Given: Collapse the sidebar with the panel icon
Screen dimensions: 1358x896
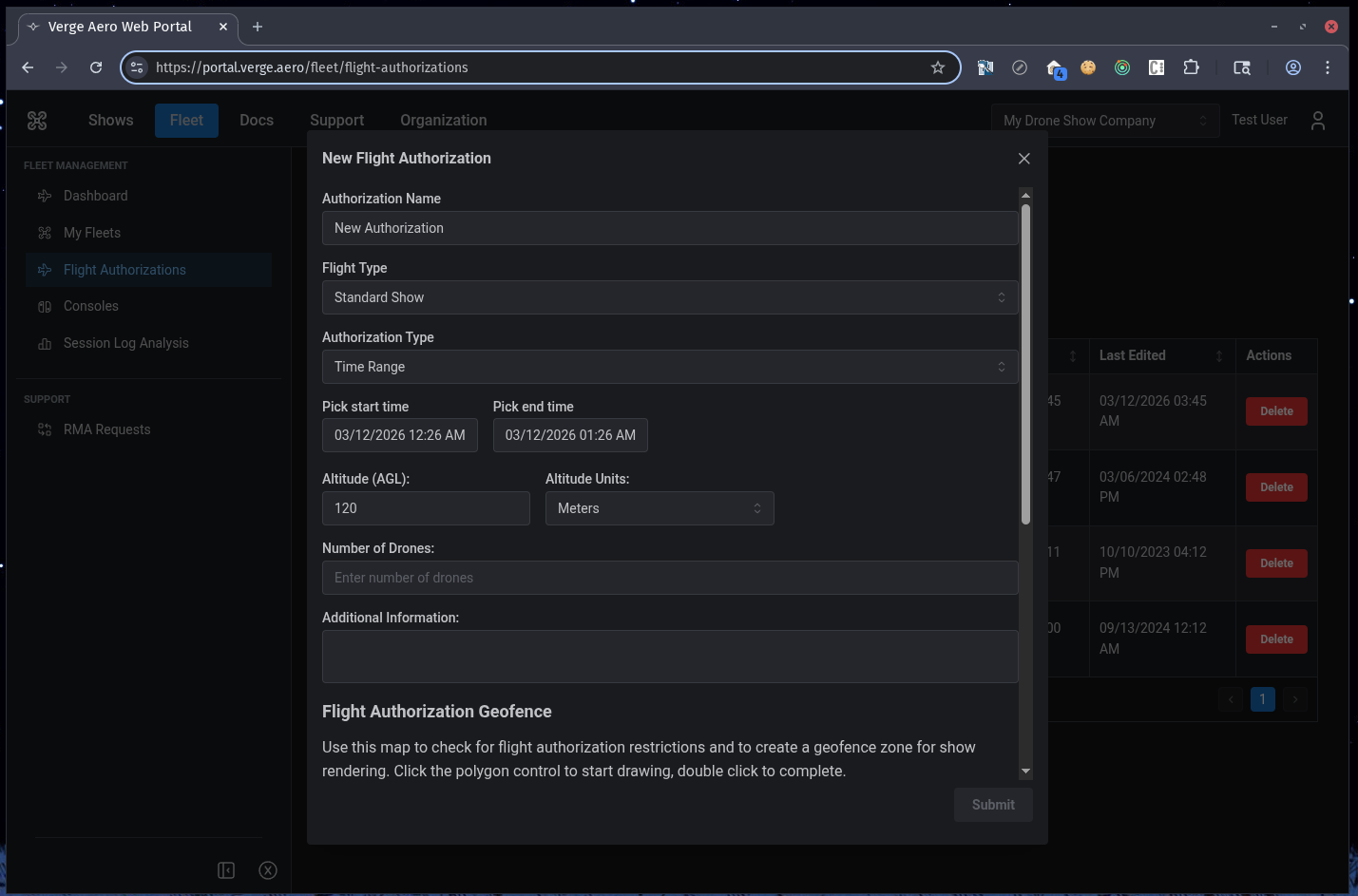Looking at the screenshot, I should 226,870.
